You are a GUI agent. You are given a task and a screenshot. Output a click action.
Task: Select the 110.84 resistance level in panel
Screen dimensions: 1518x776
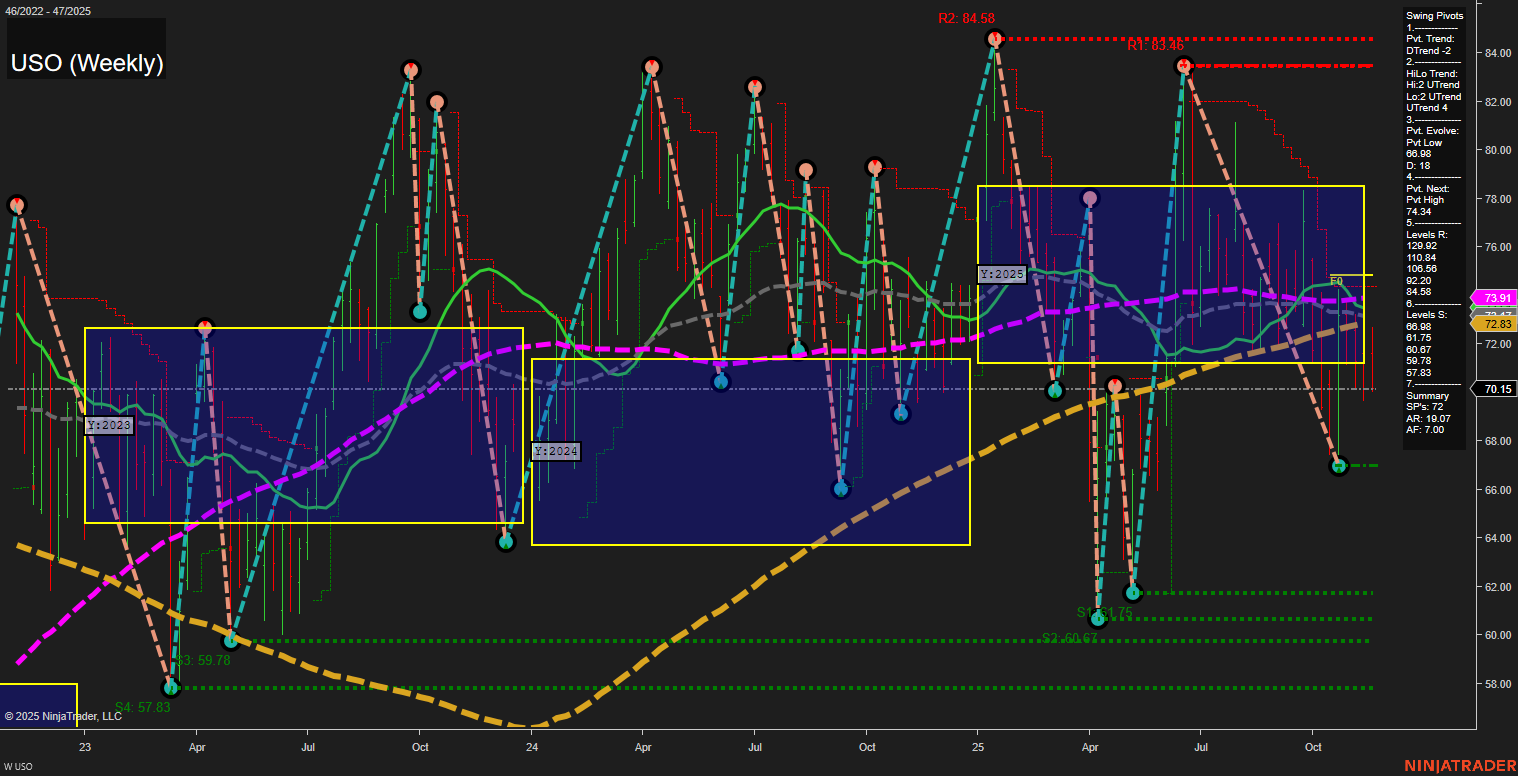click(1421, 257)
